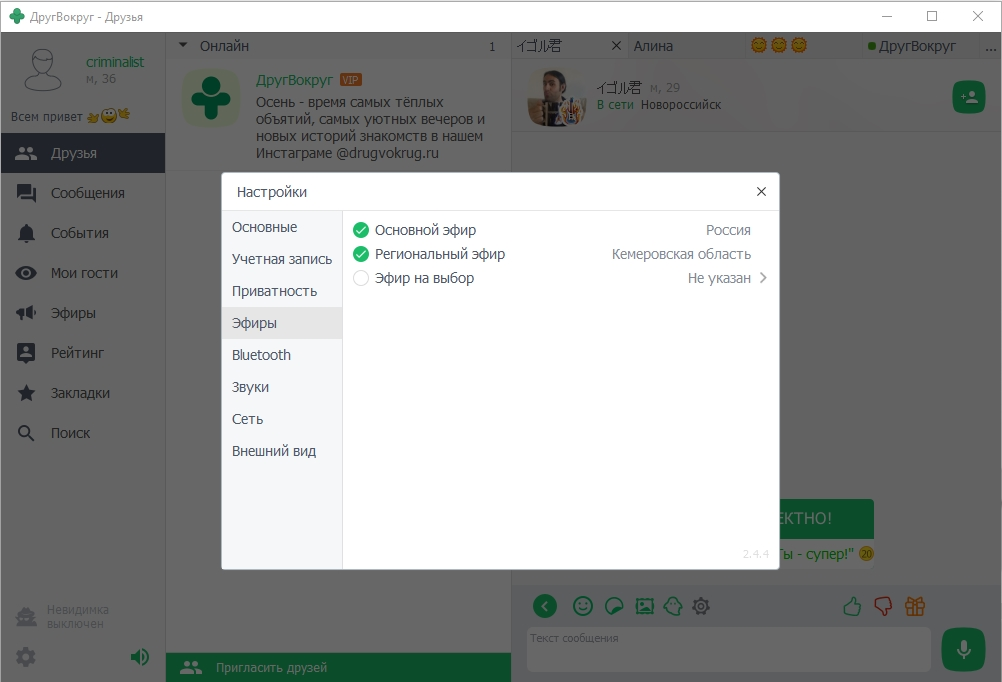Viewport: 1002px width, 682px height.
Task: Open settings gear in sidebar bottom
Action: (x=26, y=657)
